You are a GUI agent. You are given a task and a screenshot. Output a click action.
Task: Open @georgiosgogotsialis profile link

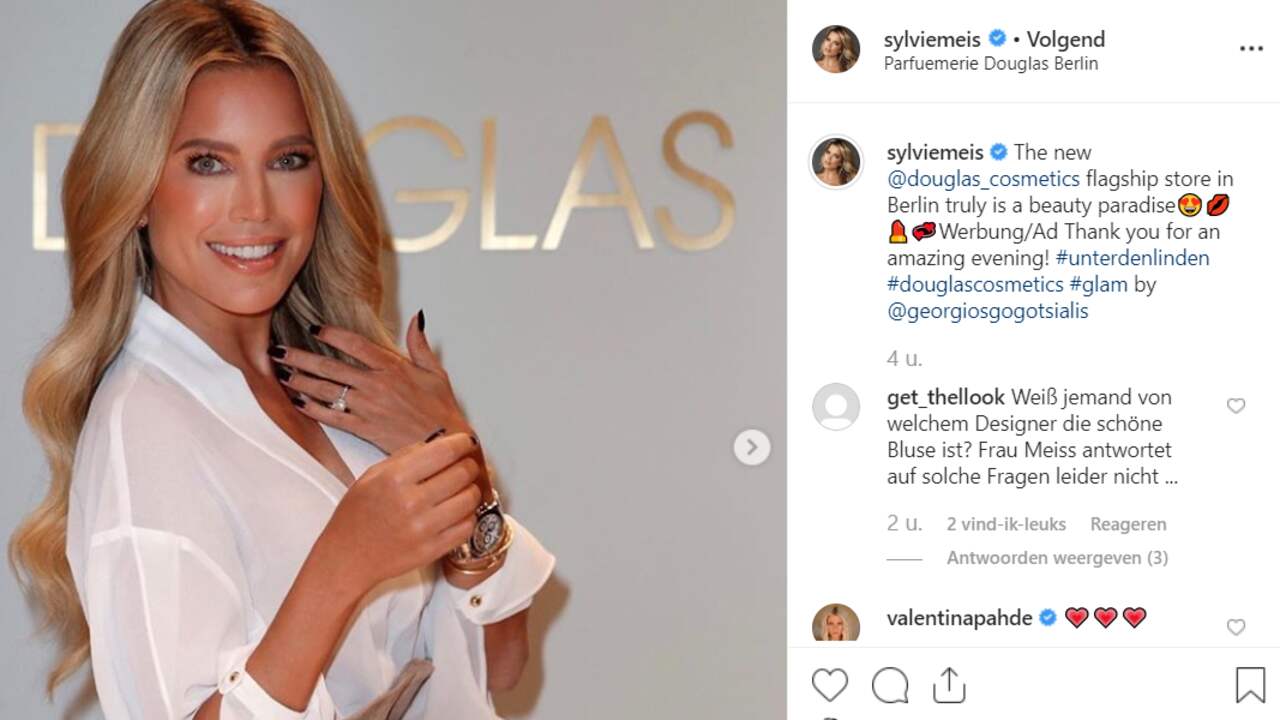[987, 311]
